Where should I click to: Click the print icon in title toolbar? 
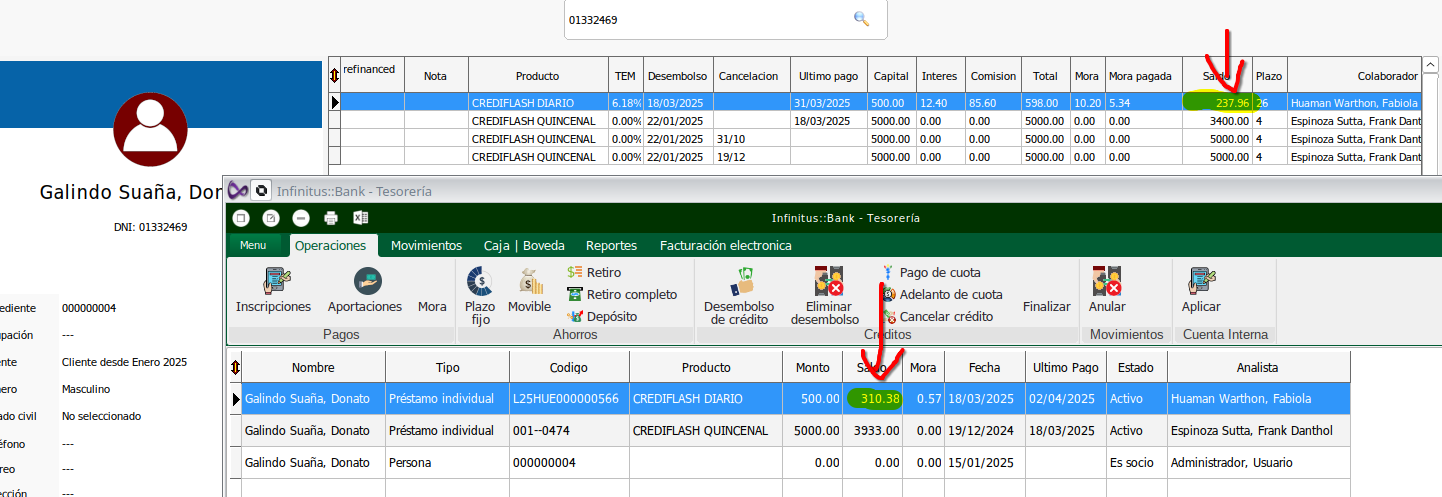click(x=331, y=218)
